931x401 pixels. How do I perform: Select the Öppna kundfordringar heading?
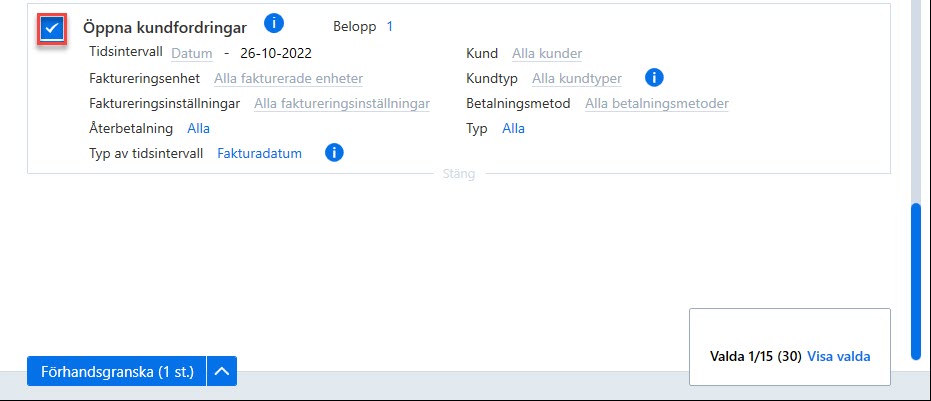[165, 27]
